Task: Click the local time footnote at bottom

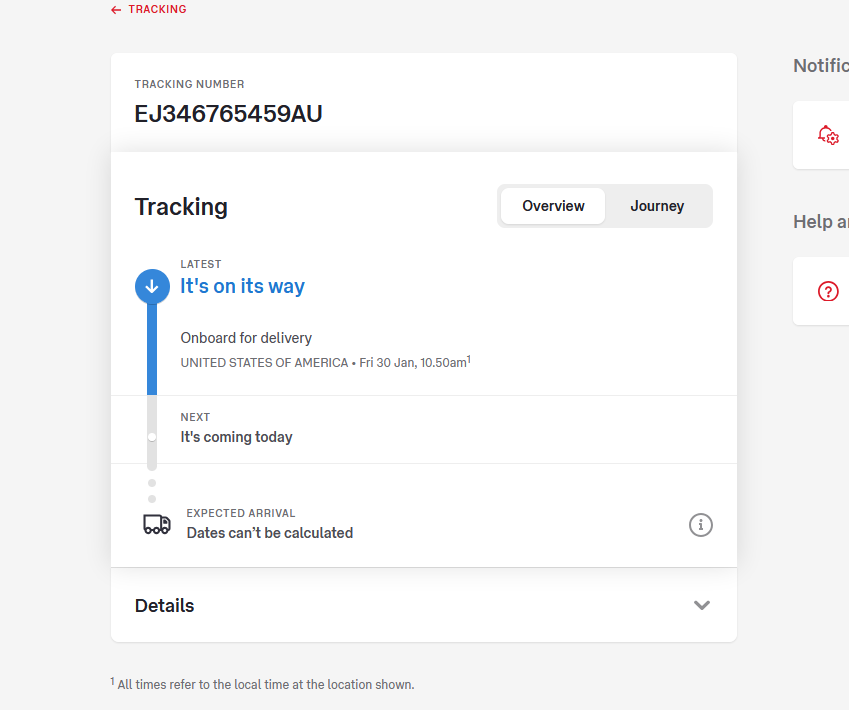Action: click(x=265, y=685)
